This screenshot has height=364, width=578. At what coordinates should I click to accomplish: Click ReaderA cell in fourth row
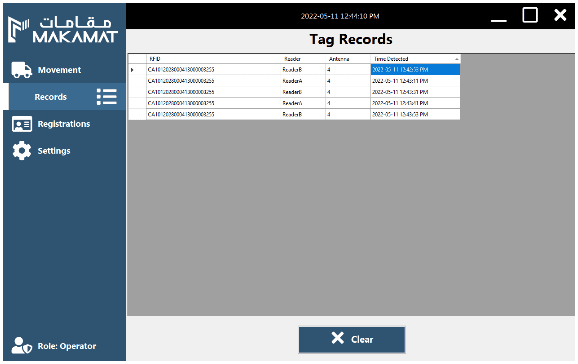[x=303, y=103]
